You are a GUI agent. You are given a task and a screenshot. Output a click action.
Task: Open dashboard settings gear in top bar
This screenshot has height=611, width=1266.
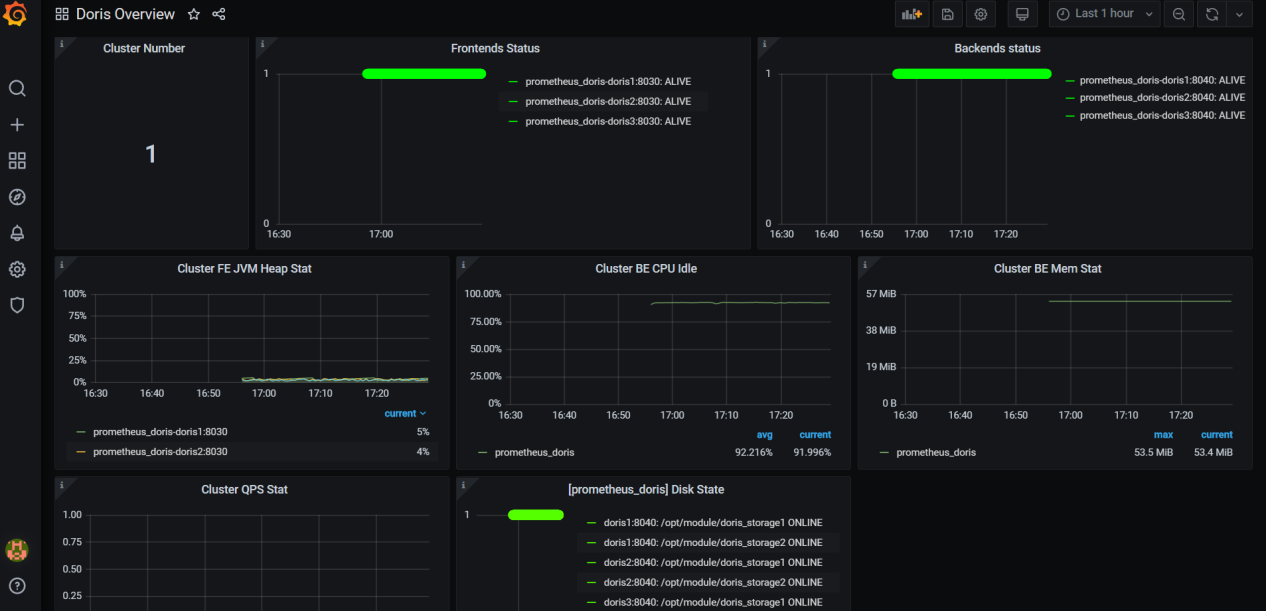(x=981, y=14)
